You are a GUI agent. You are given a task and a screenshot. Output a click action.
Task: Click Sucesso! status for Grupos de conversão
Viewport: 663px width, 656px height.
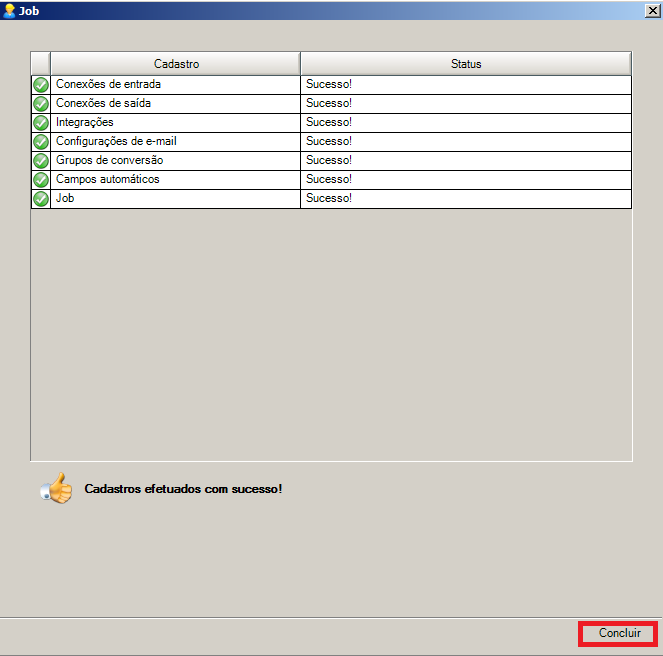(329, 161)
